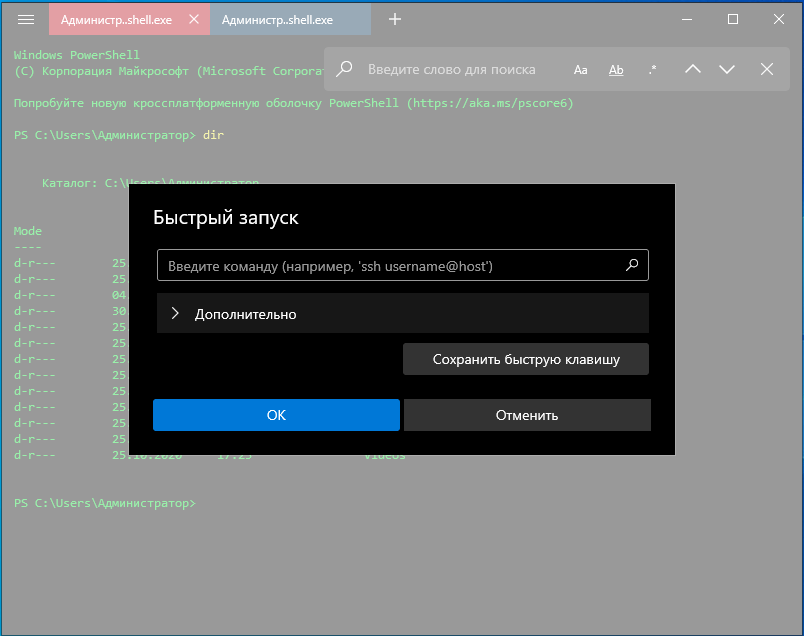Click the magnifier icon in find bar
Screen dimensions: 804x636
tap(345, 69)
